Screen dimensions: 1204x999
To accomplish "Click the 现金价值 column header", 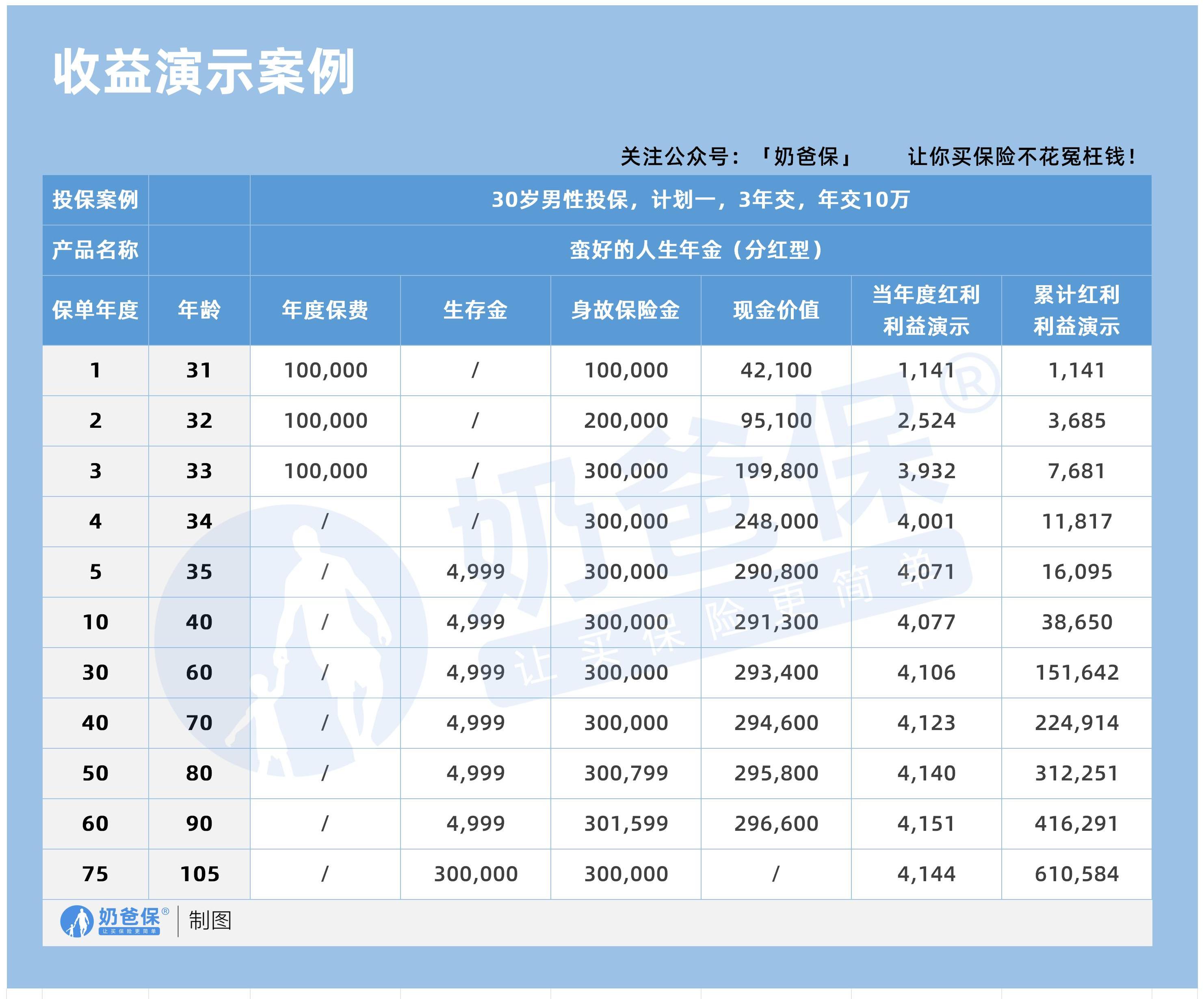I will 776,310.
